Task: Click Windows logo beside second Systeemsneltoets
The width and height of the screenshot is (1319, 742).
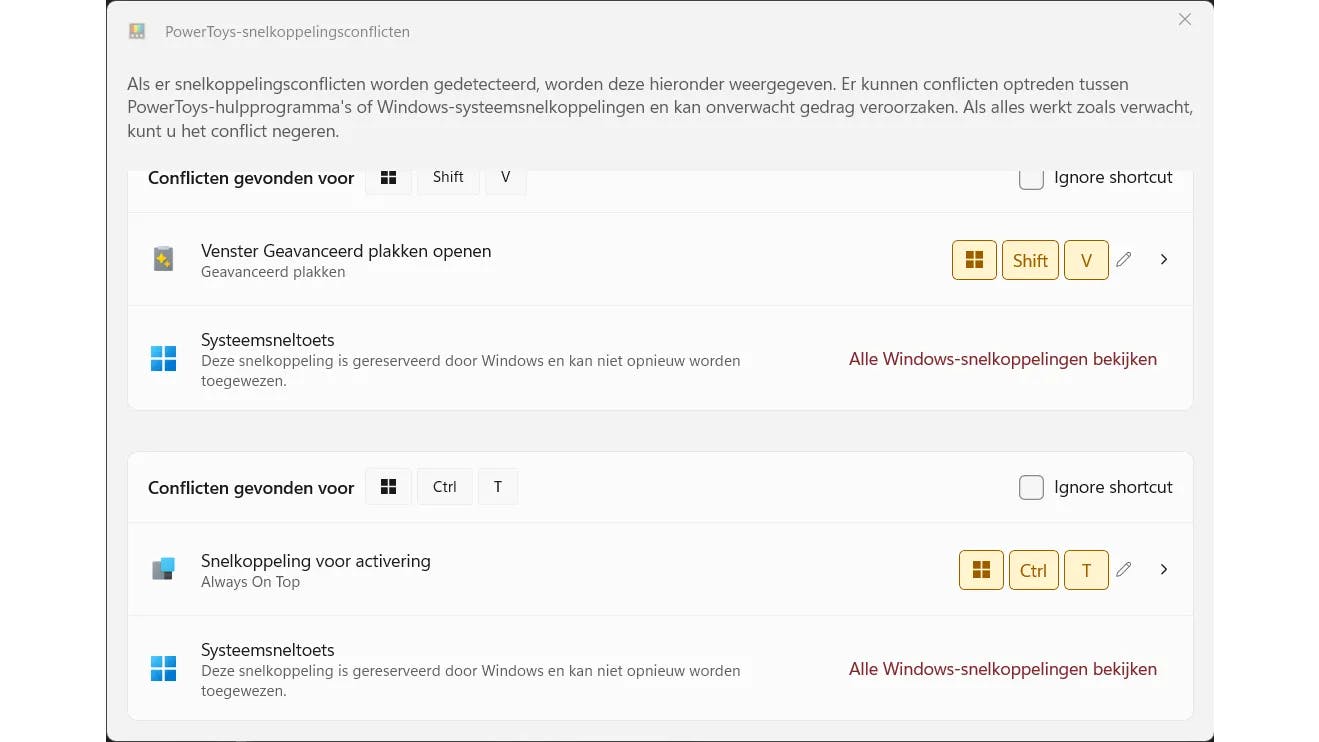Action: pyautogui.click(x=163, y=668)
